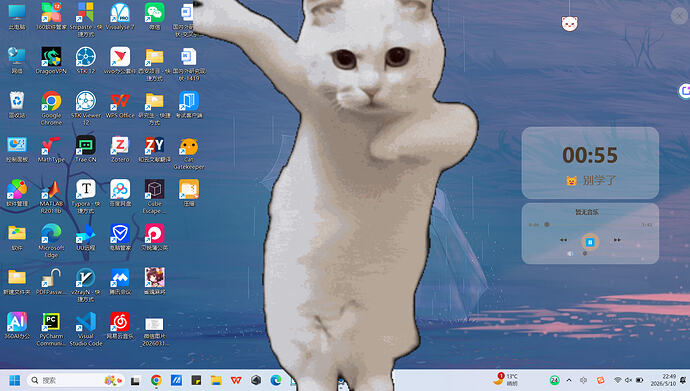
Task: Select the Recycle Bin icon
Action: (17, 105)
